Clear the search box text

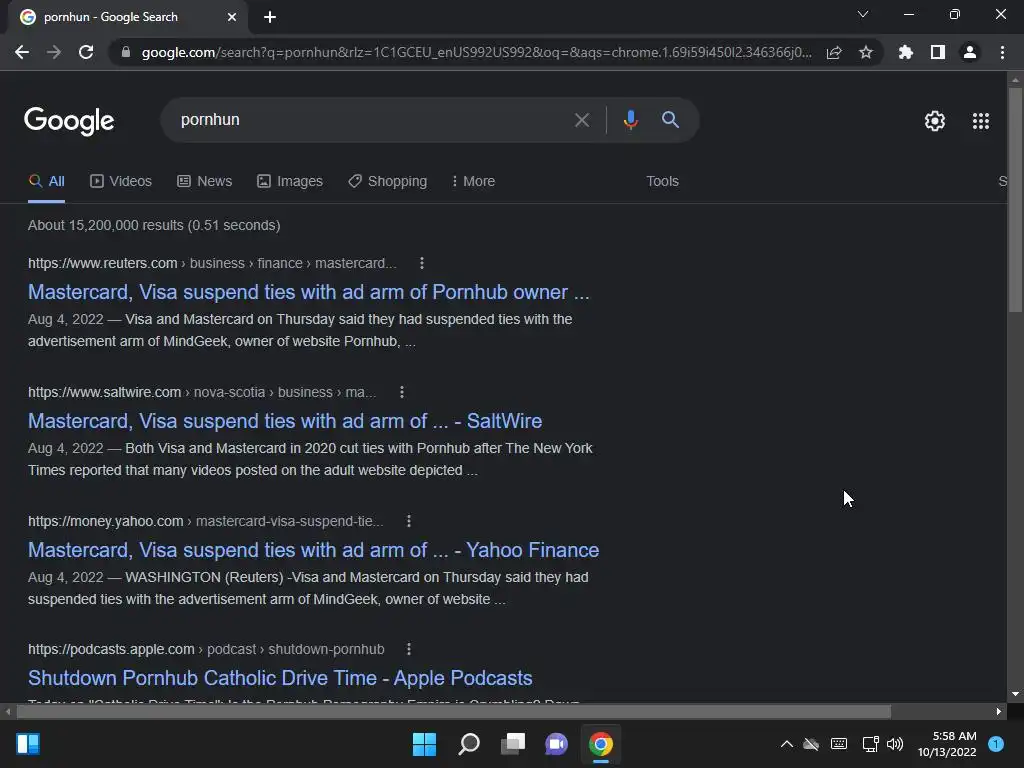click(x=581, y=120)
